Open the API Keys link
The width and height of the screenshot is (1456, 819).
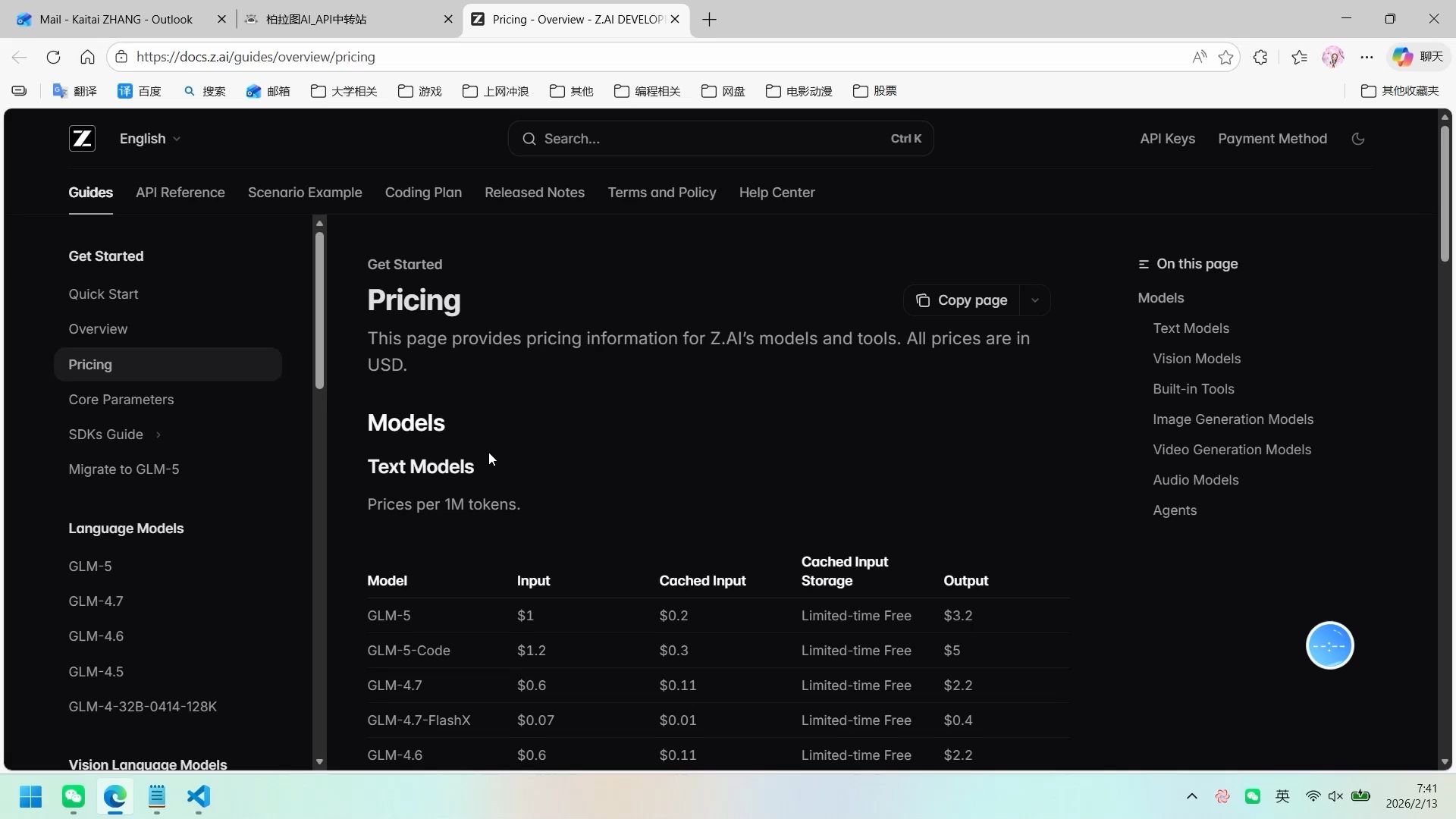click(x=1167, y=139)
